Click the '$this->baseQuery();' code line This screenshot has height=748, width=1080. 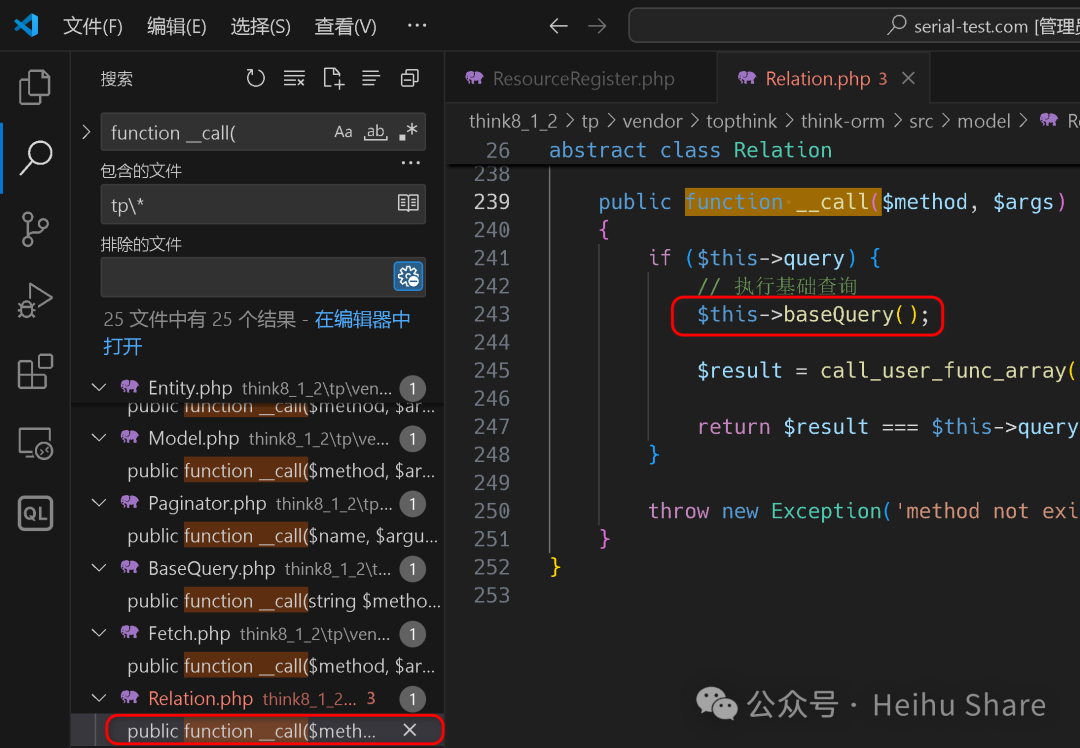pos(813,315)
